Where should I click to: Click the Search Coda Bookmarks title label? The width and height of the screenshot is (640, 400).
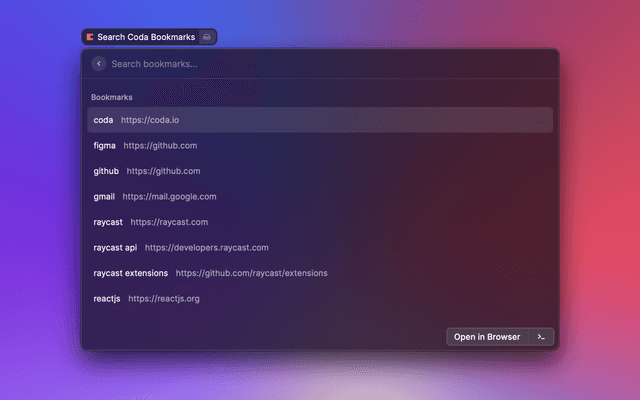click(146, 37)
